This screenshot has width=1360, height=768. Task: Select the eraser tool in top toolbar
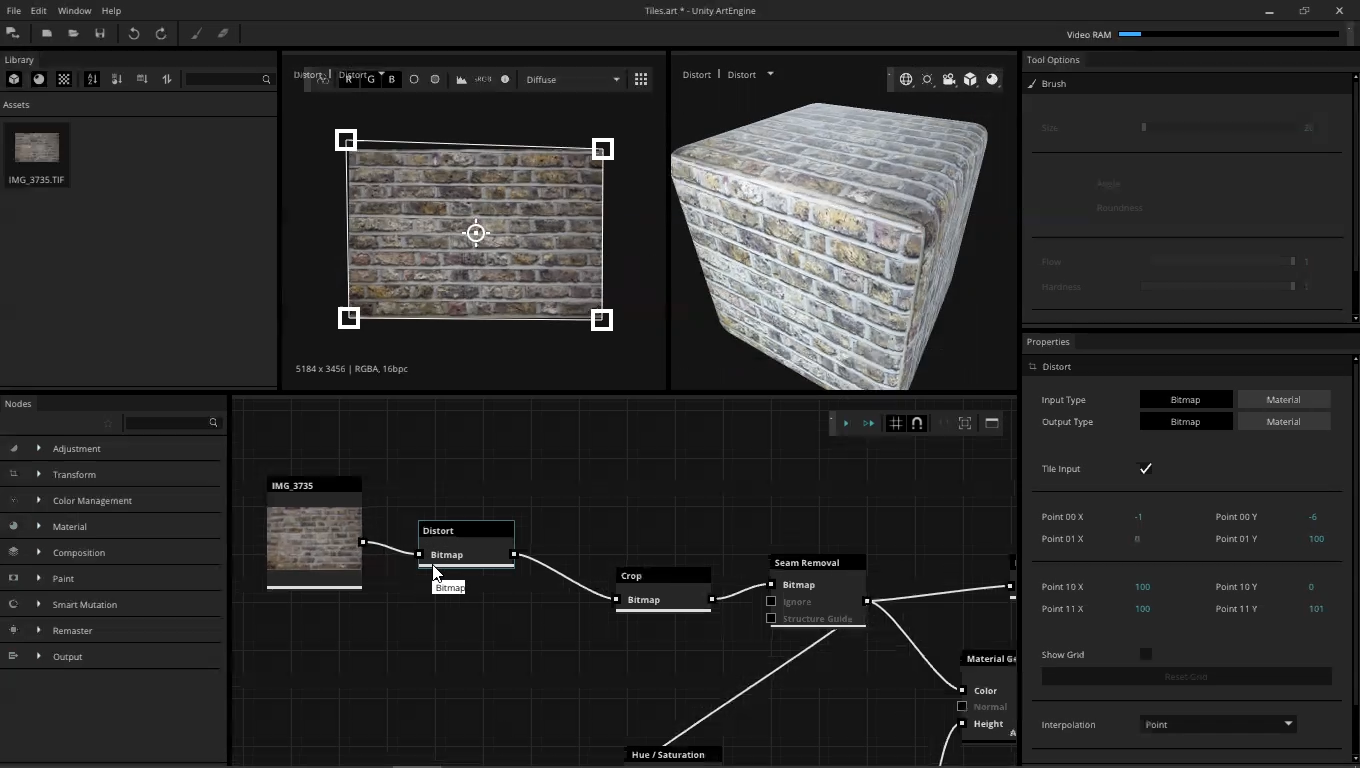tap(223, 34)
